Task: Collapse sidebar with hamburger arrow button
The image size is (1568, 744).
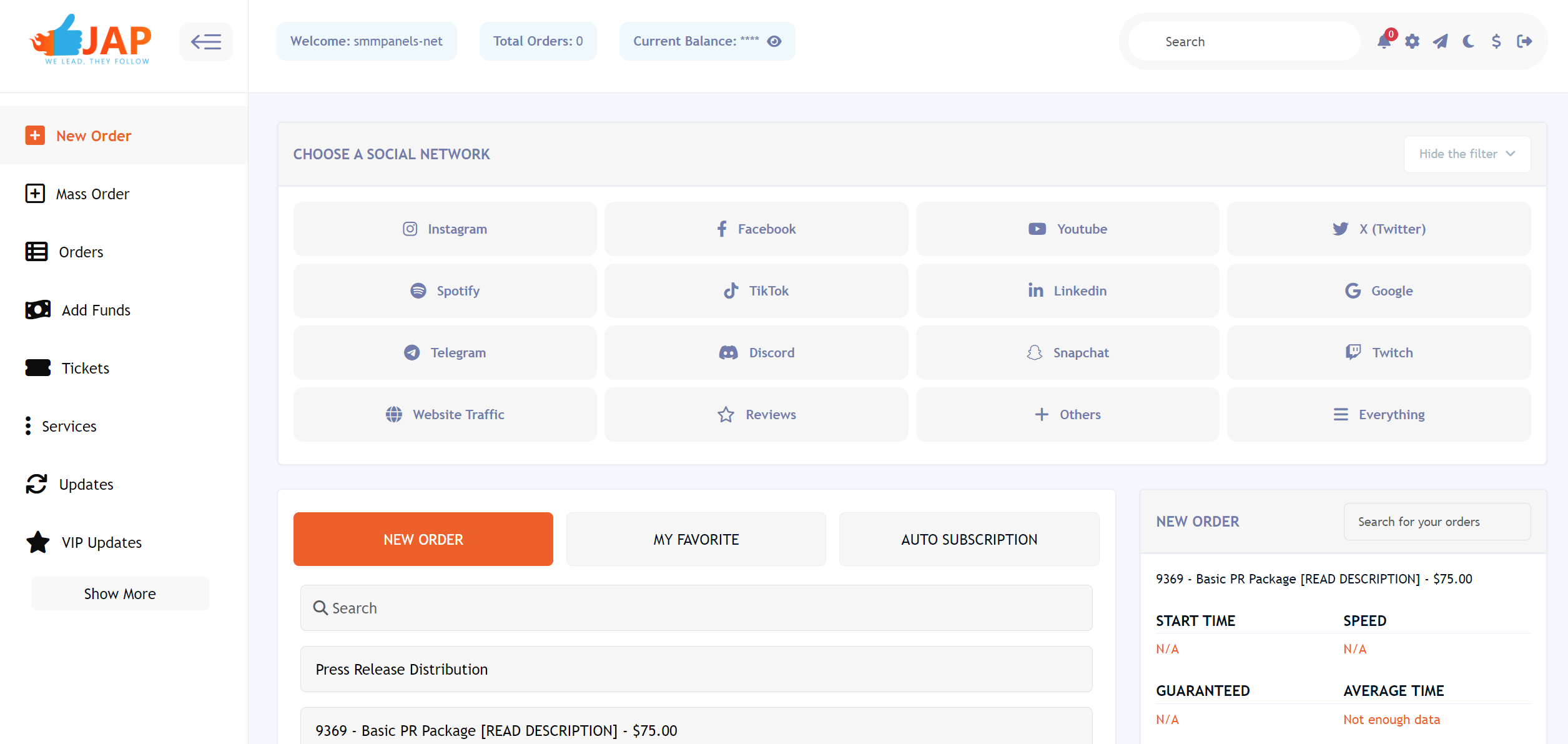Action: [x=206, y=42]
